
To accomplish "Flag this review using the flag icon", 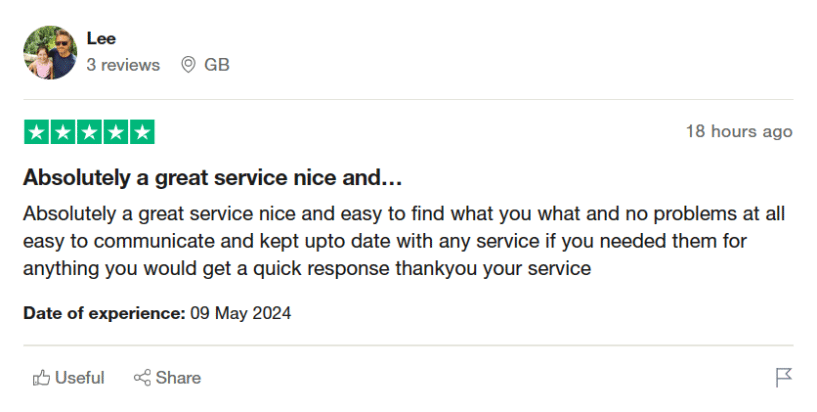I will (x=784, y=378).
